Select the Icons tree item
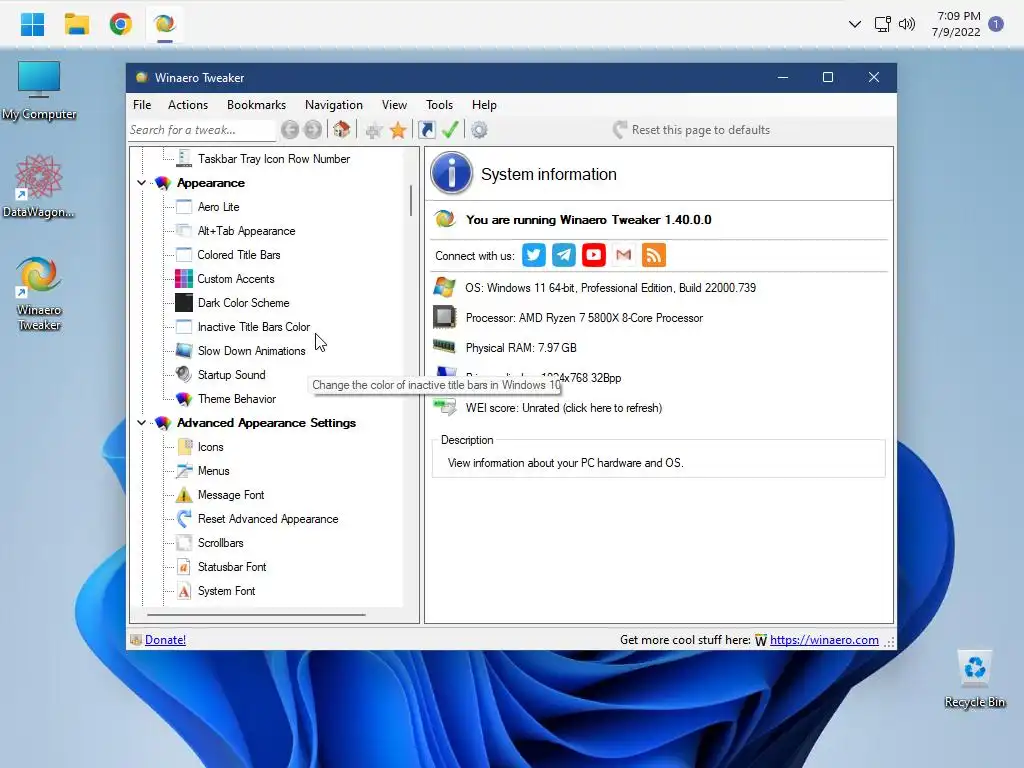The width and height of the screenshot is (1024, 768). (210, 447)
